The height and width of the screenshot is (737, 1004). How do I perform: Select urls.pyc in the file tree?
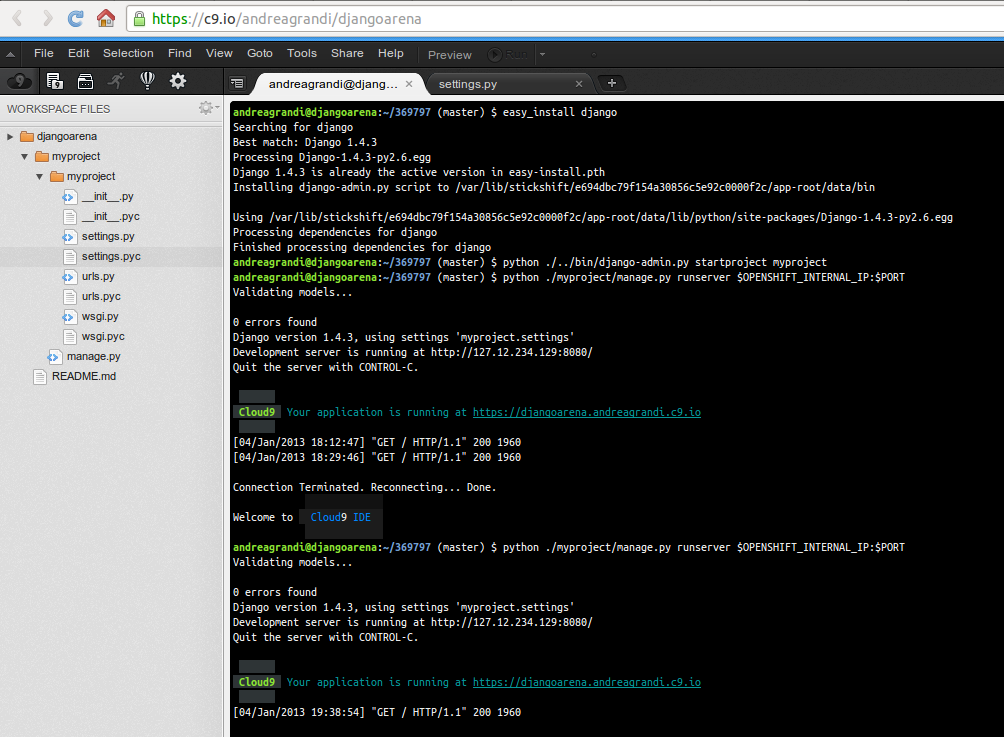tap(101, 296)
